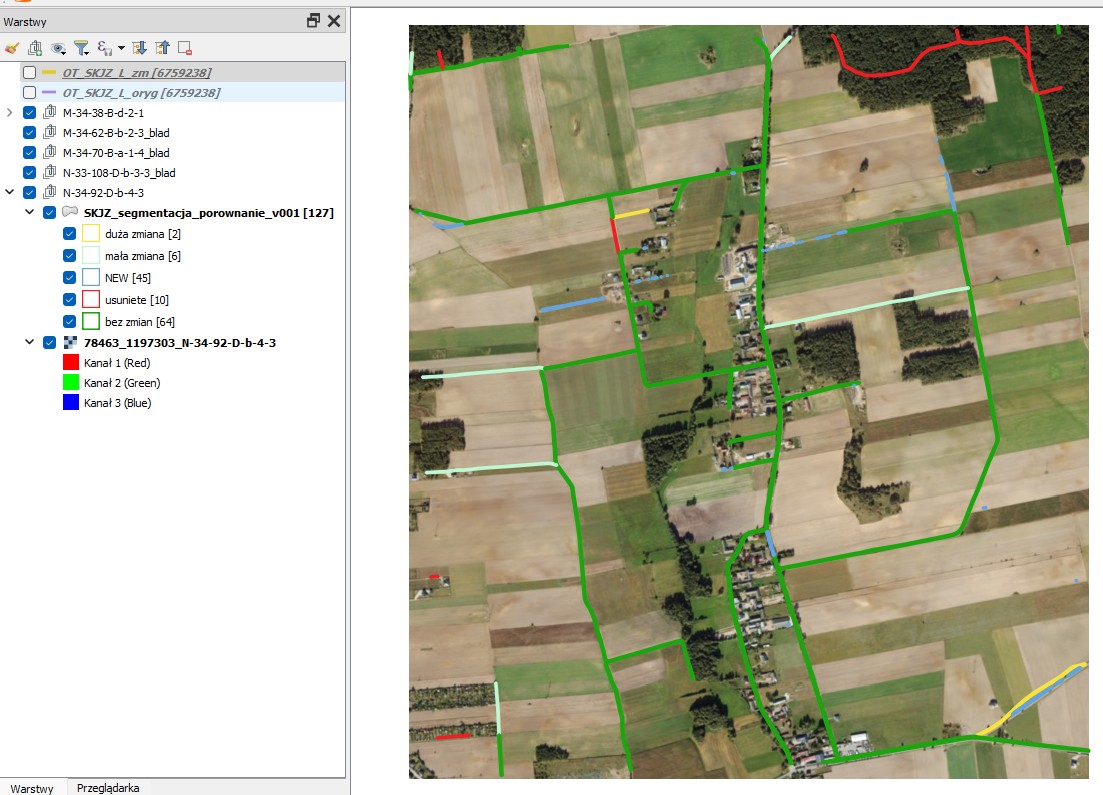Viewport: 1103px width, 795px height.
Task: Click the Collapse All layers icon
Action: pos(162,47)
